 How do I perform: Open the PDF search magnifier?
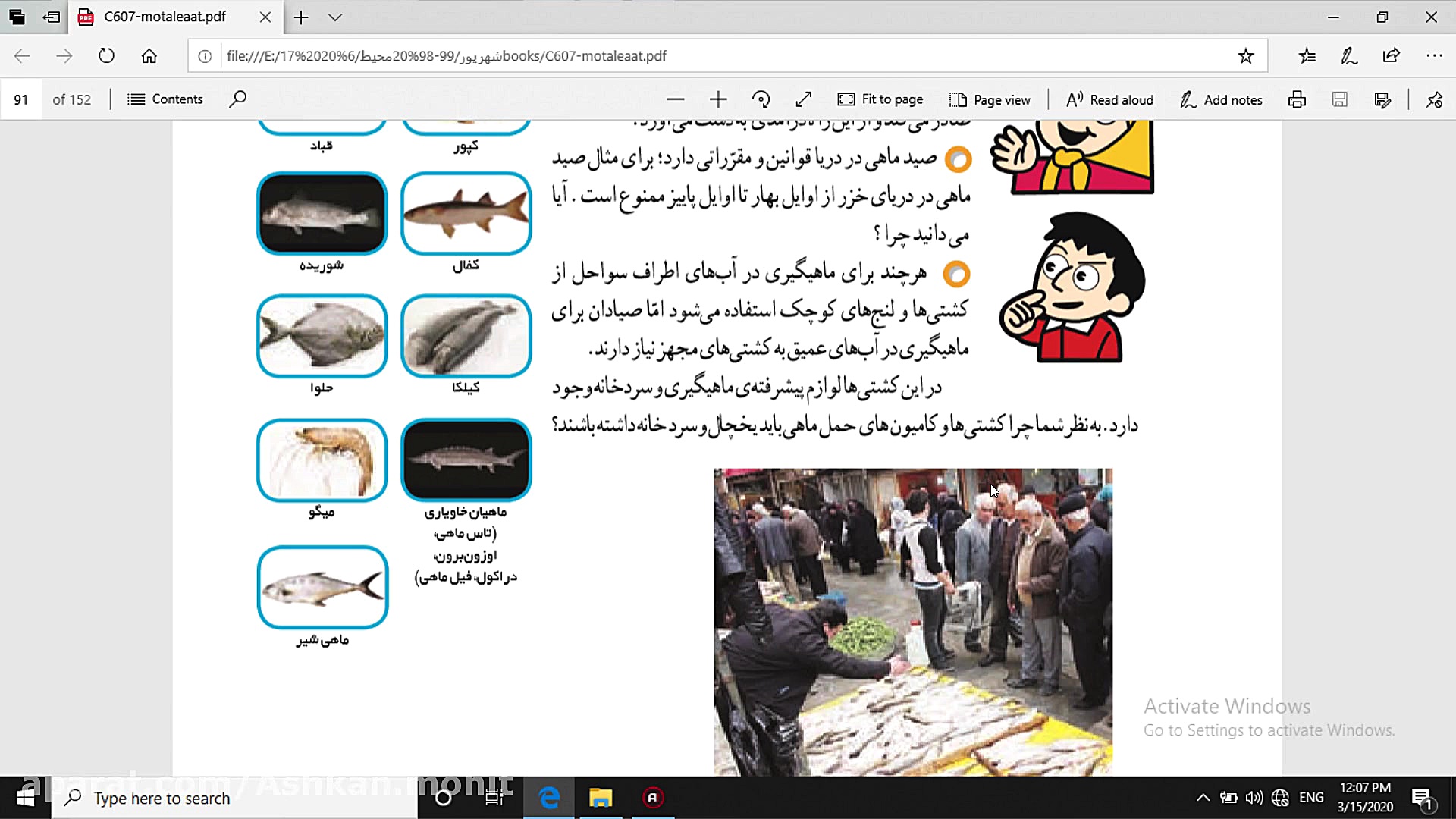coord(237,99)
